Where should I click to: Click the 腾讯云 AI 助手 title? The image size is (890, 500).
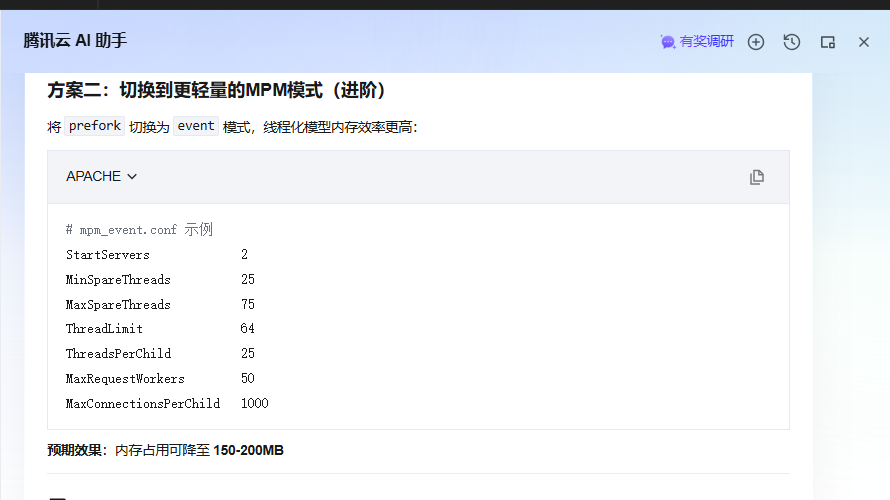pos(75,41)
